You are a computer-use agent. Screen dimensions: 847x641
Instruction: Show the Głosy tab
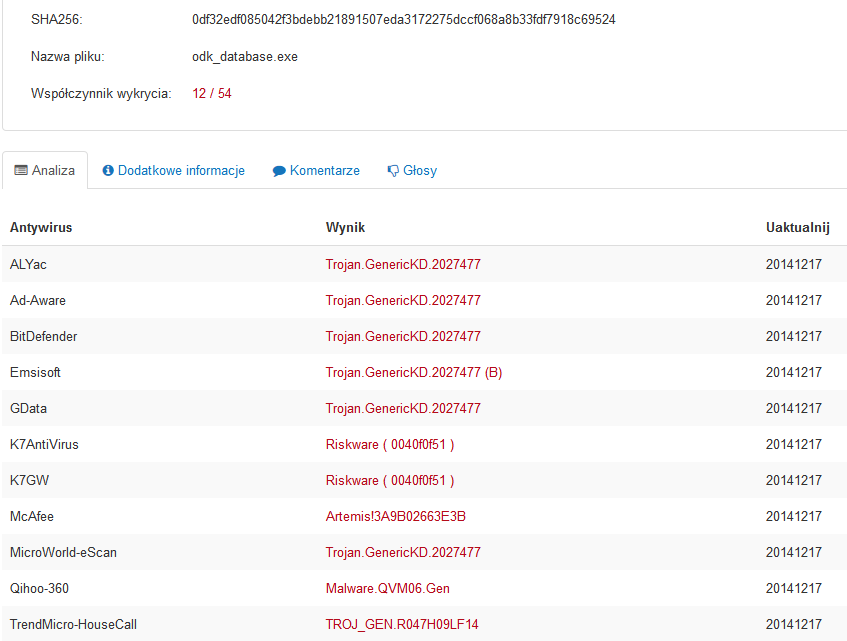(412, 171)
